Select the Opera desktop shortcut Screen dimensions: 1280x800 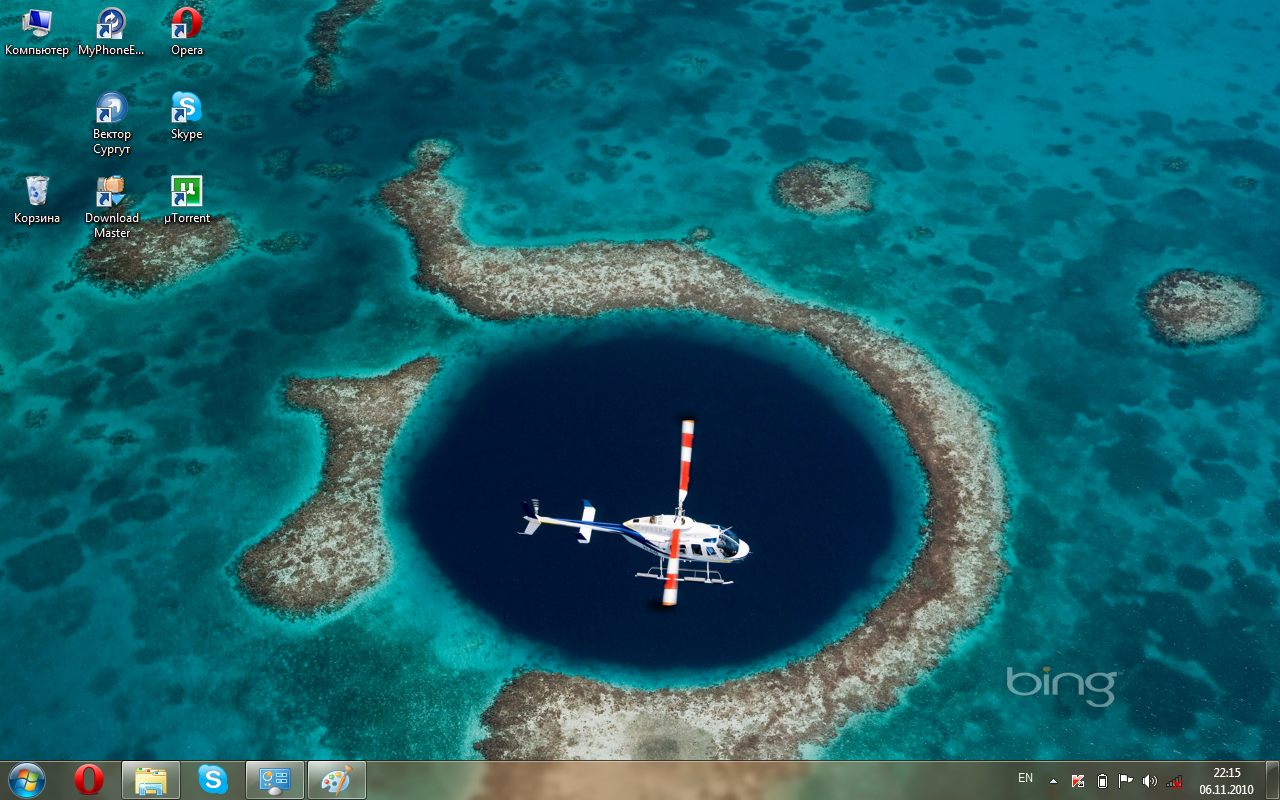point(187,32)
